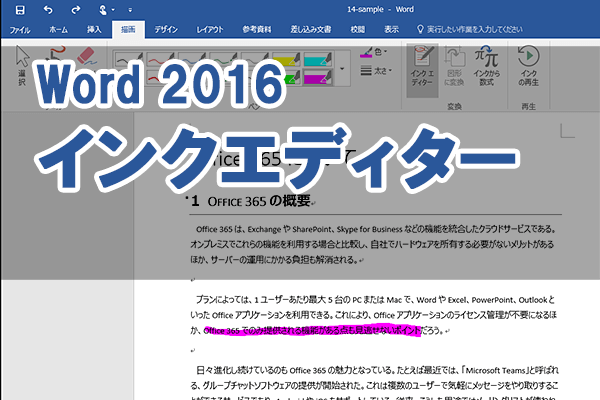Click the インクから数式 button
This screenshot has width=600, height=400.
coord(486,67)
